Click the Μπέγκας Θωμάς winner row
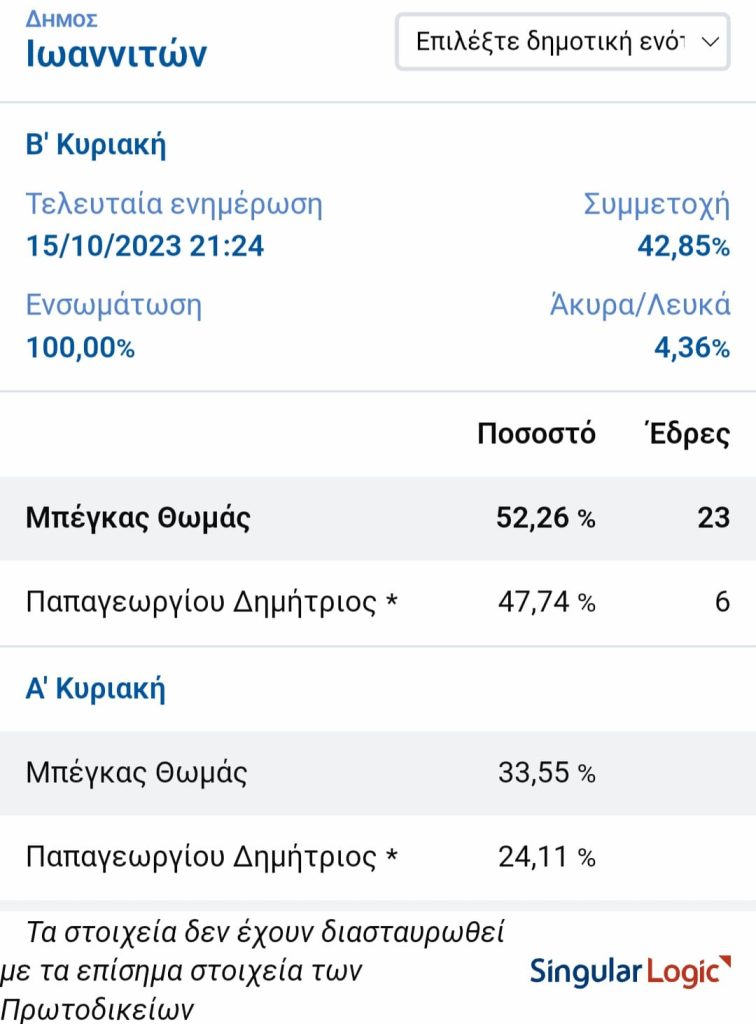Screen dimensions: 756x1024 378,518
